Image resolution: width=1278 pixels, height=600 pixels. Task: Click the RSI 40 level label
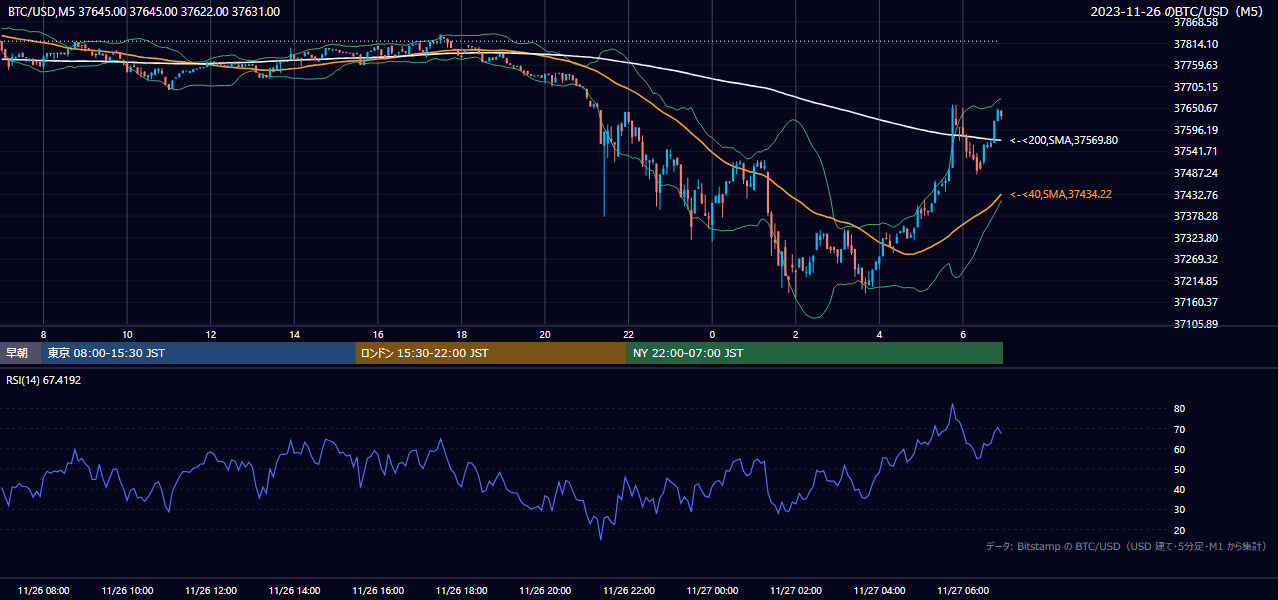(1180, 489)
